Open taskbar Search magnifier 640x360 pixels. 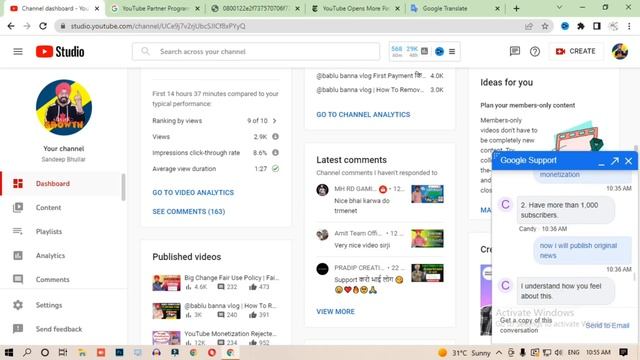pos(27,352)
